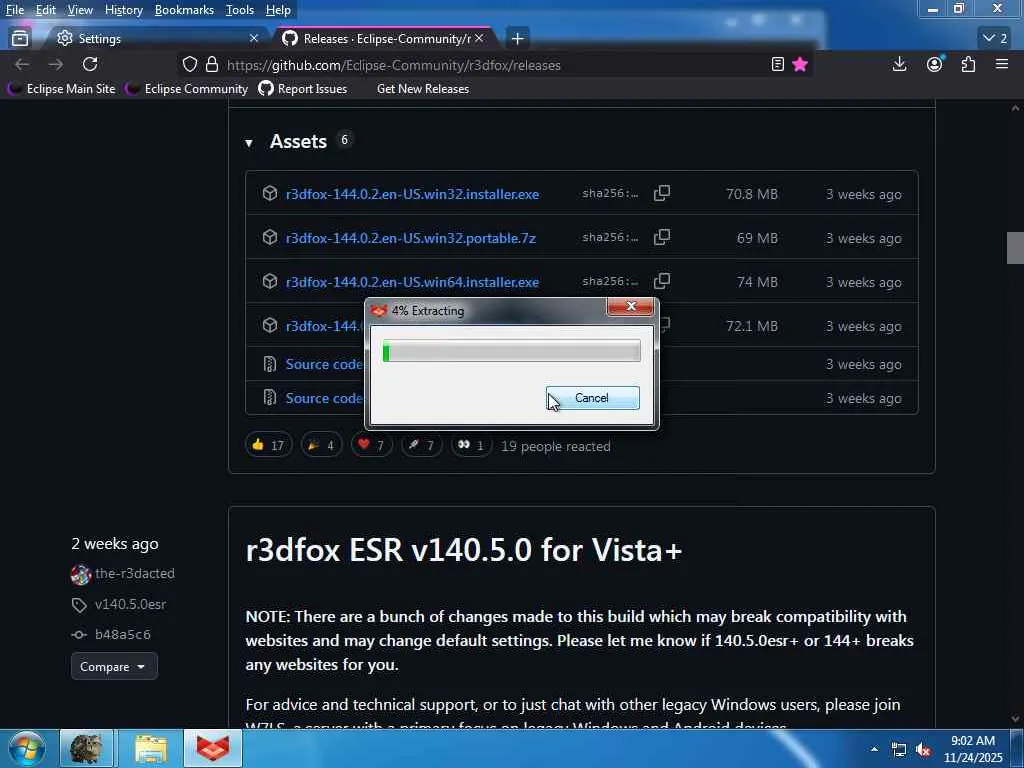Collapse the Assets section triangle
Viewport: 1024px width, 768px height.
coord(249,142)
